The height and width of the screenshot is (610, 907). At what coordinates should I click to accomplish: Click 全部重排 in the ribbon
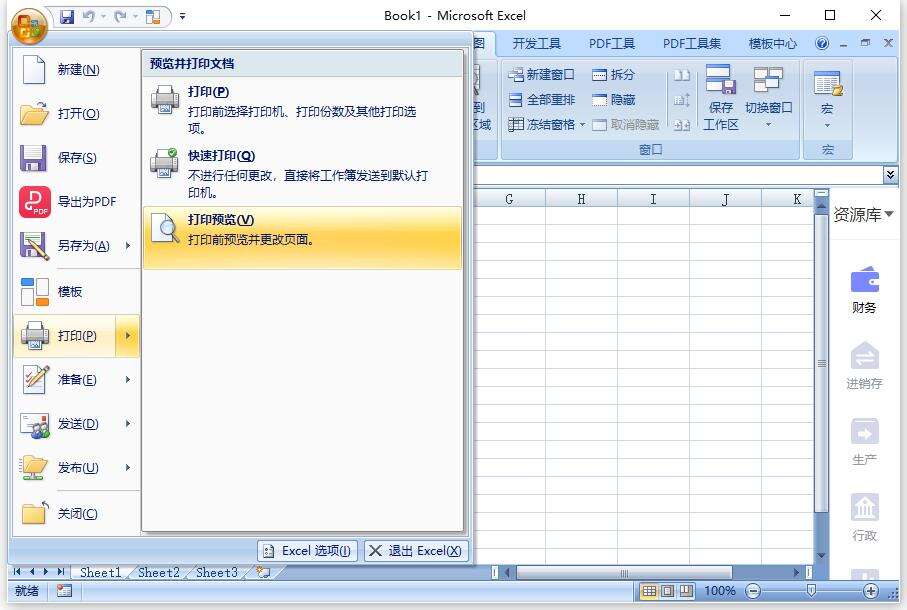[x=541, y=99]
